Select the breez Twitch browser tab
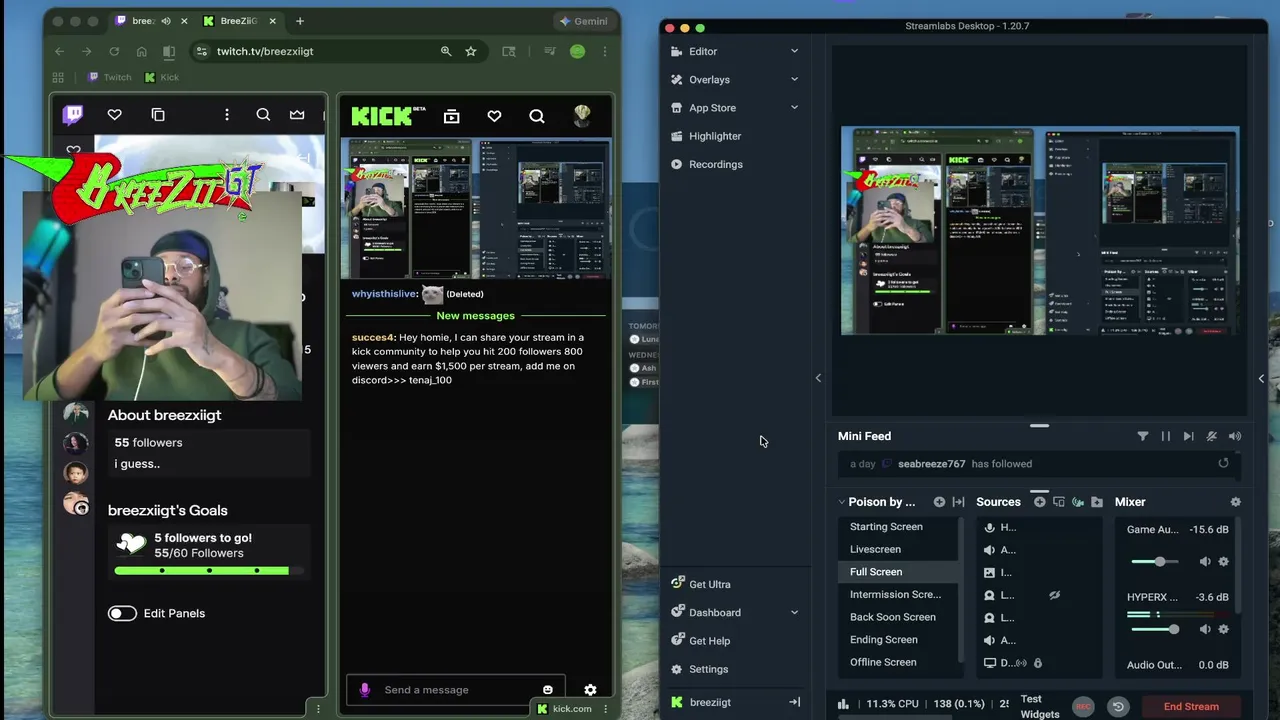This screenshot has height=720, width=1280. tap(143, 21)
